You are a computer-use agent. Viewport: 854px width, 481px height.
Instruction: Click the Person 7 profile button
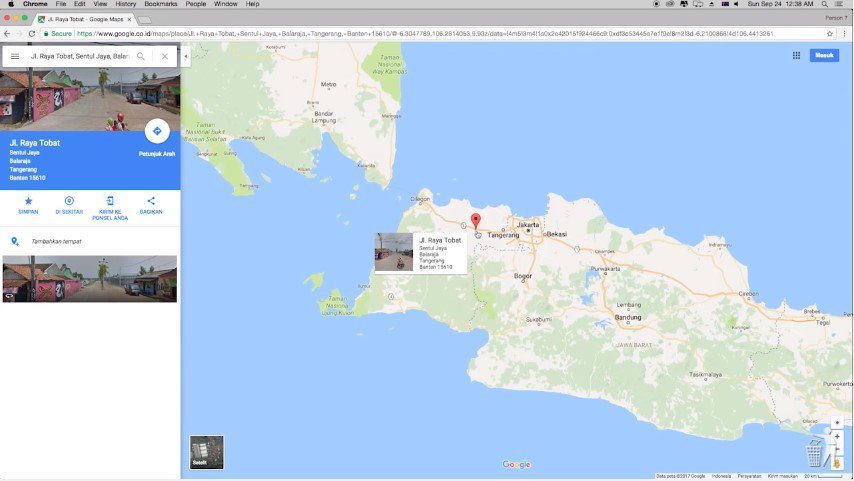tap(836, 18)
